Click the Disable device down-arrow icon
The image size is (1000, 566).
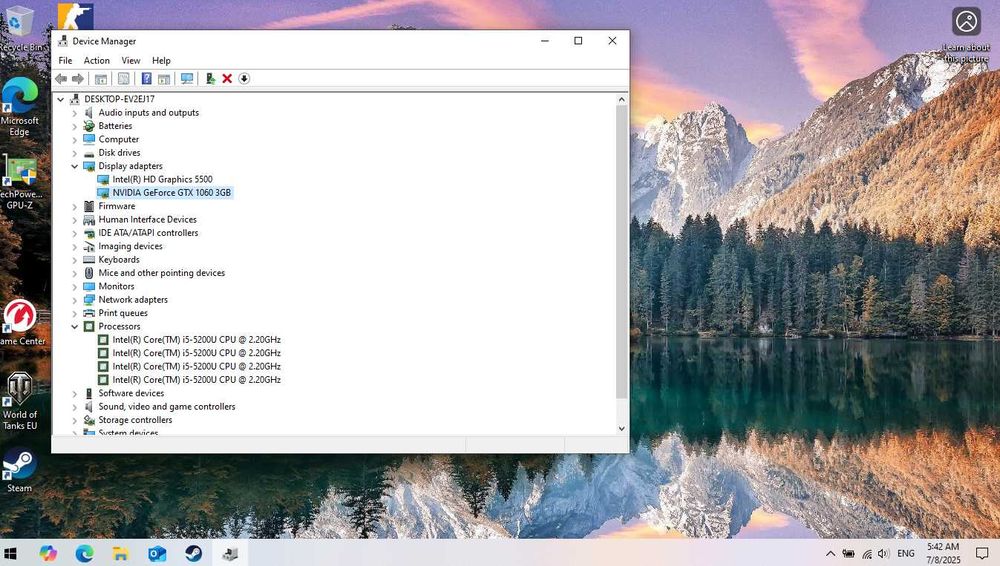pyautogui.click(x=244, y=78)
